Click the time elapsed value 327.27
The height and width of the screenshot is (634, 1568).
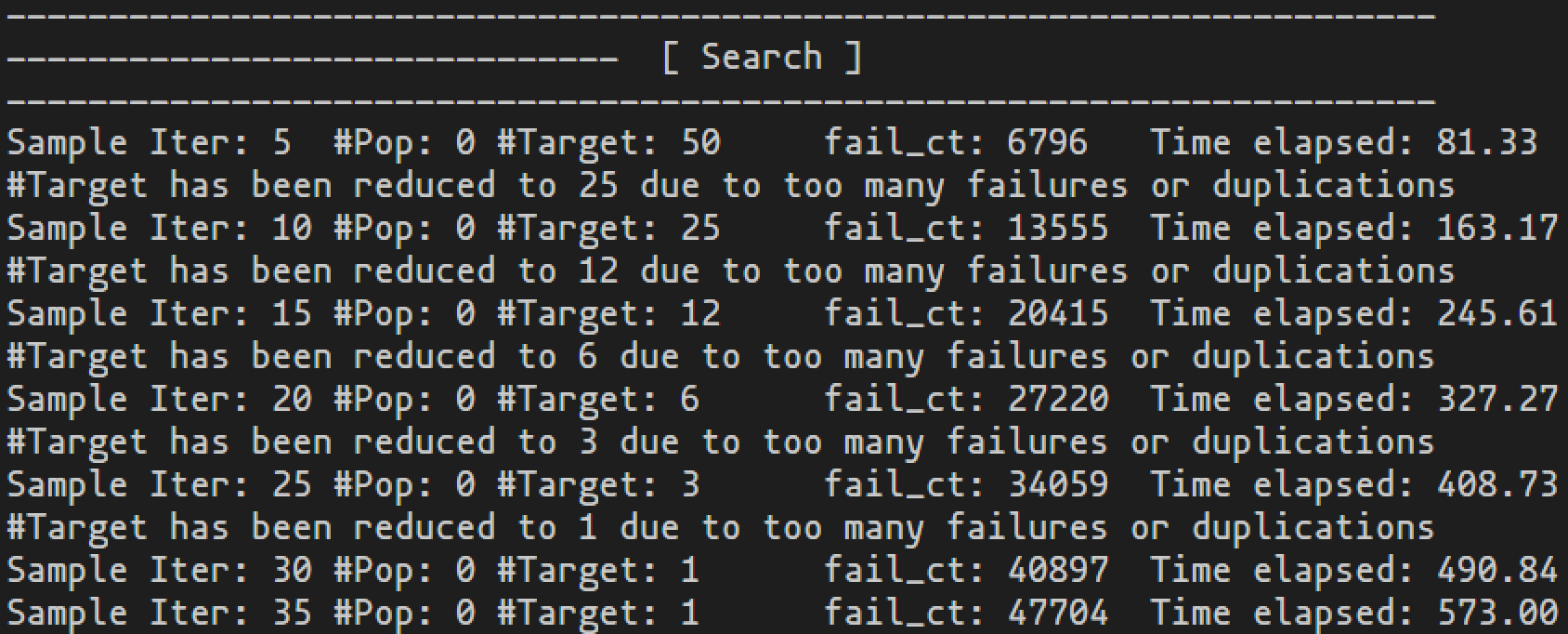(x=1496, y=399)
